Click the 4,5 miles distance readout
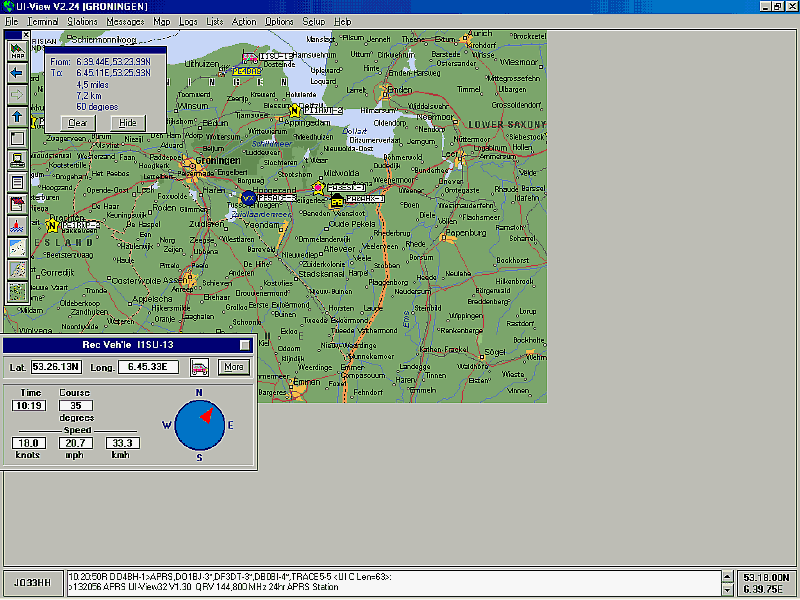 [x=92, y=85]
